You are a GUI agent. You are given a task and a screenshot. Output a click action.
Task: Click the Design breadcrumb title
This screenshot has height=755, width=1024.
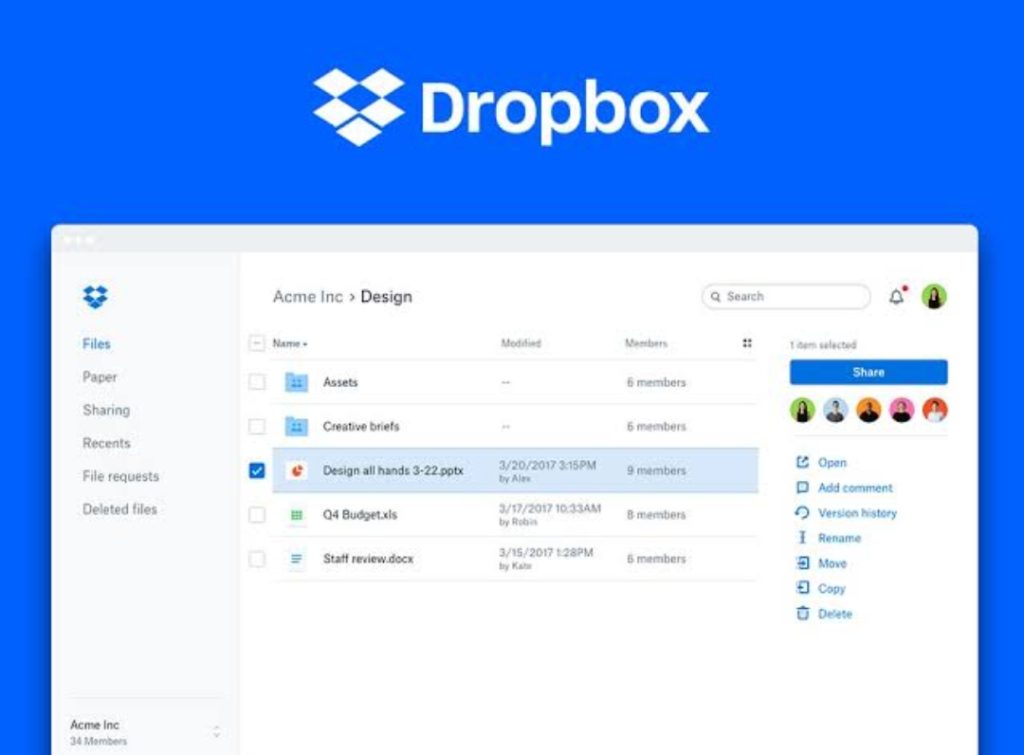coord(386,297)
